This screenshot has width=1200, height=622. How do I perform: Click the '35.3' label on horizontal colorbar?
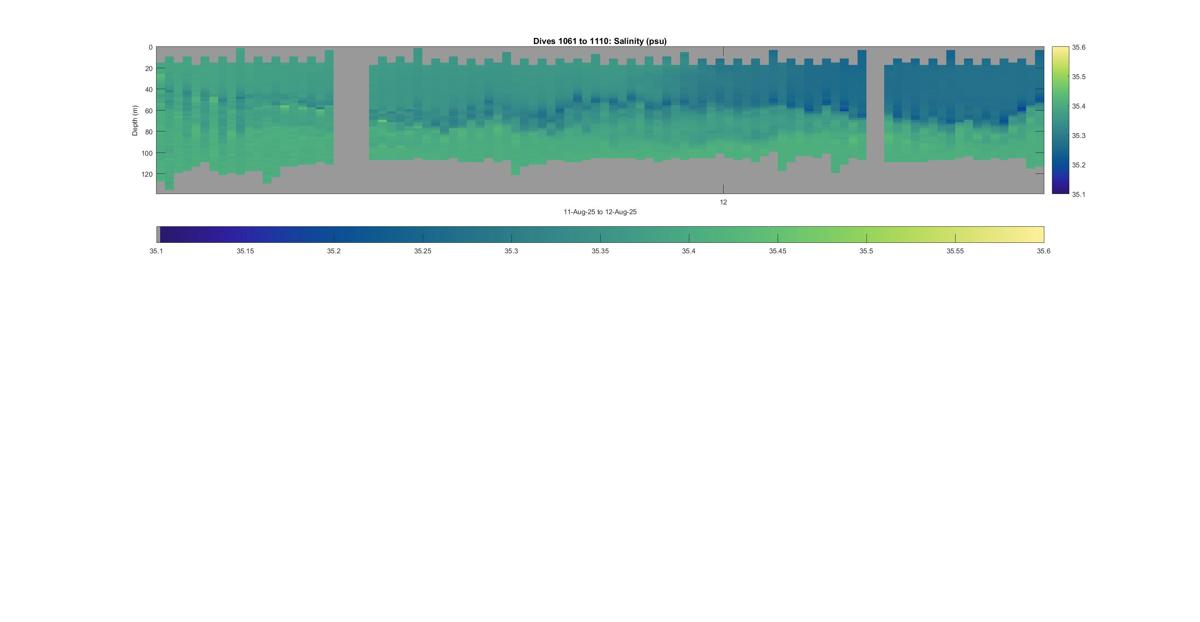(511, 252)
